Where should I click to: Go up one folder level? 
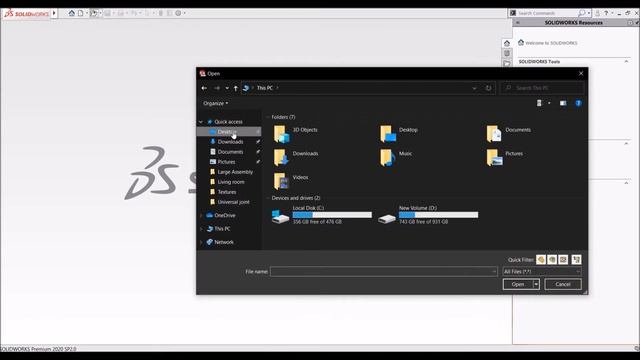(x=236, y=88)
